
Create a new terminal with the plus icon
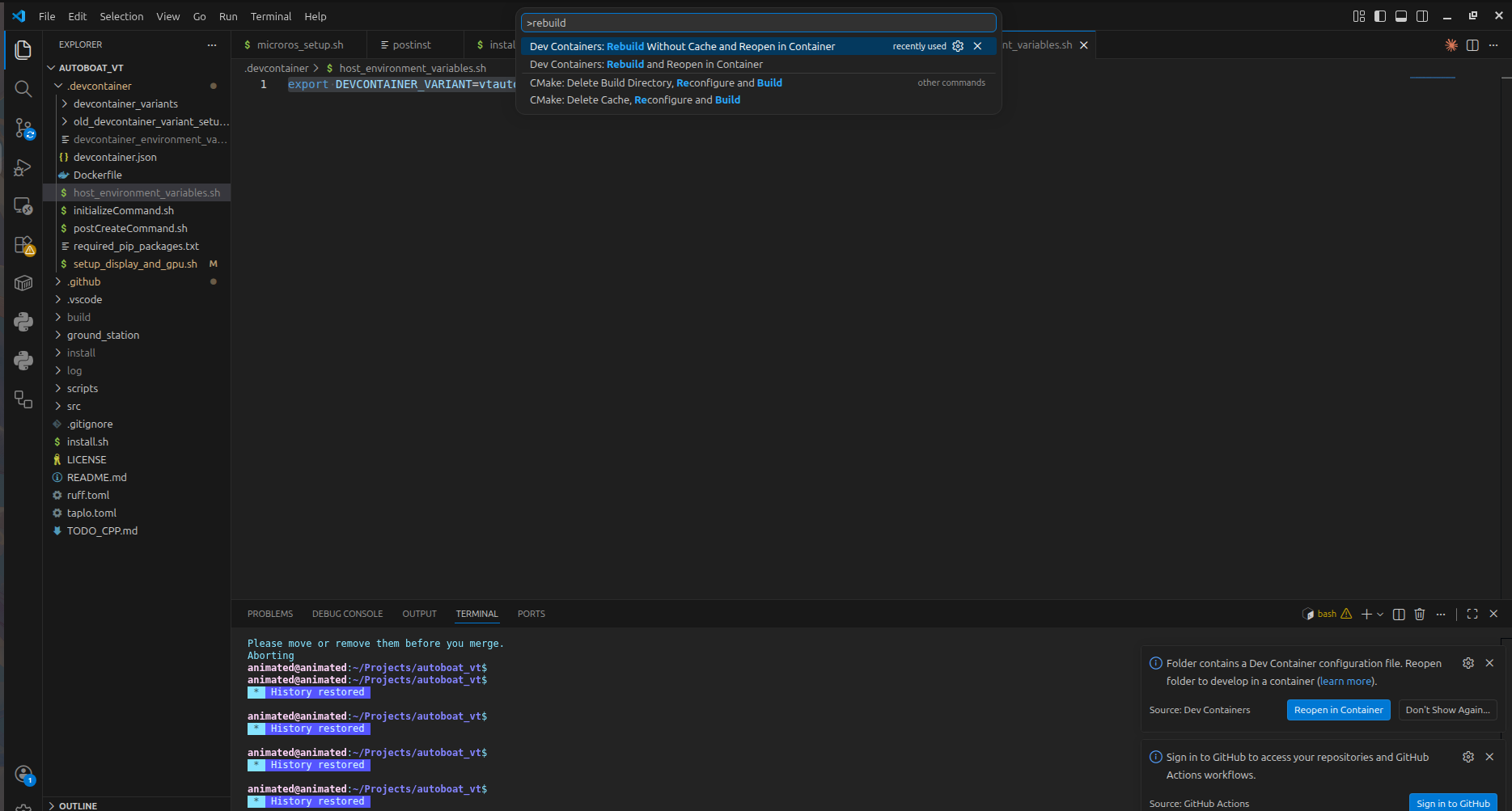click(1366, 614)
